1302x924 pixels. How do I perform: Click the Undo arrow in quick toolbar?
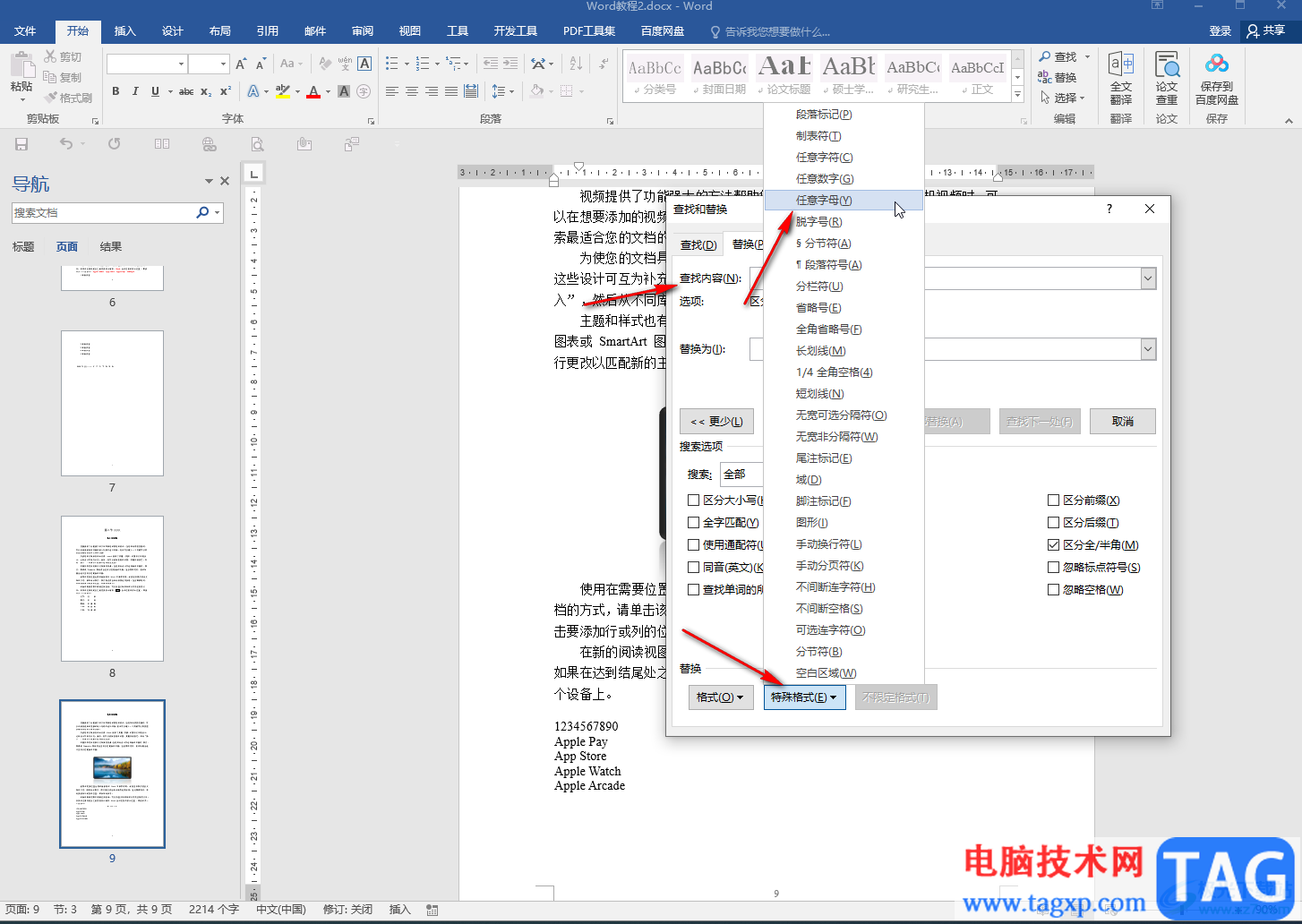pyautogui.click(x=66, y=144)
